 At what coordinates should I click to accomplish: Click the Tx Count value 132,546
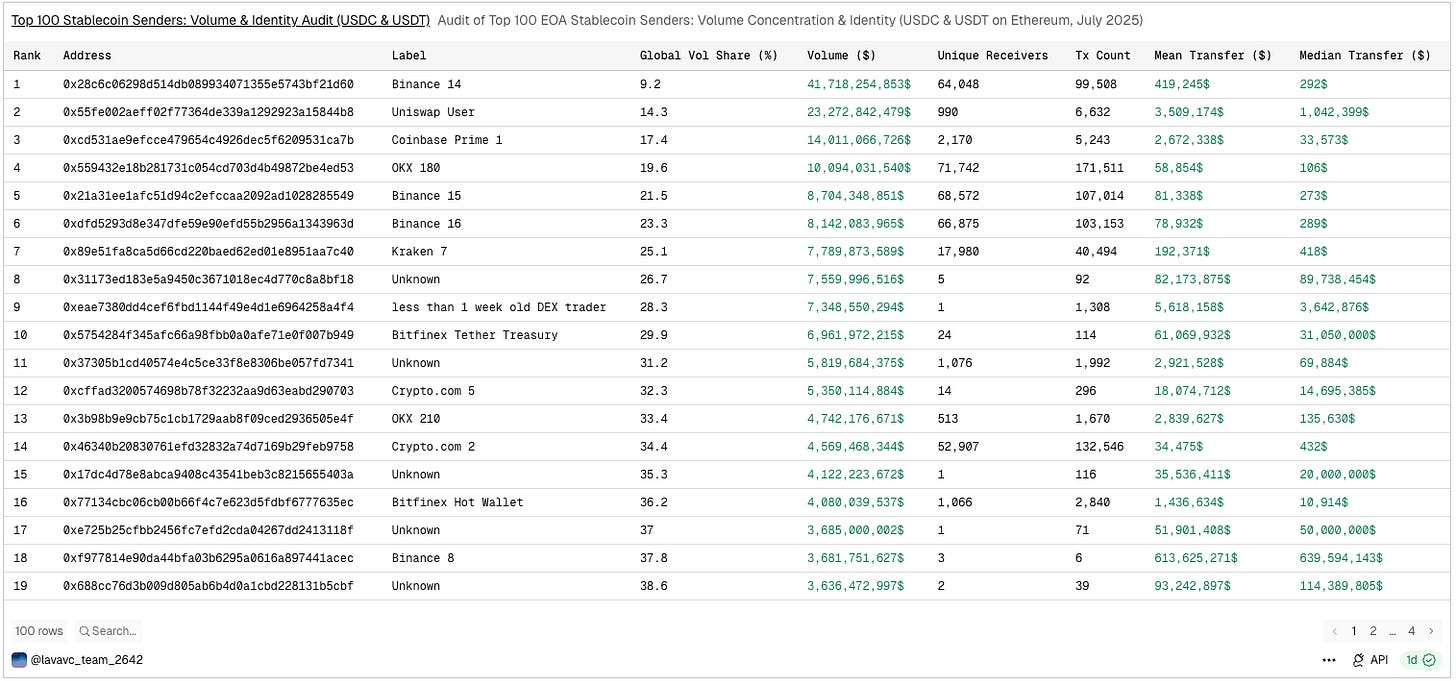[1099, 447]
